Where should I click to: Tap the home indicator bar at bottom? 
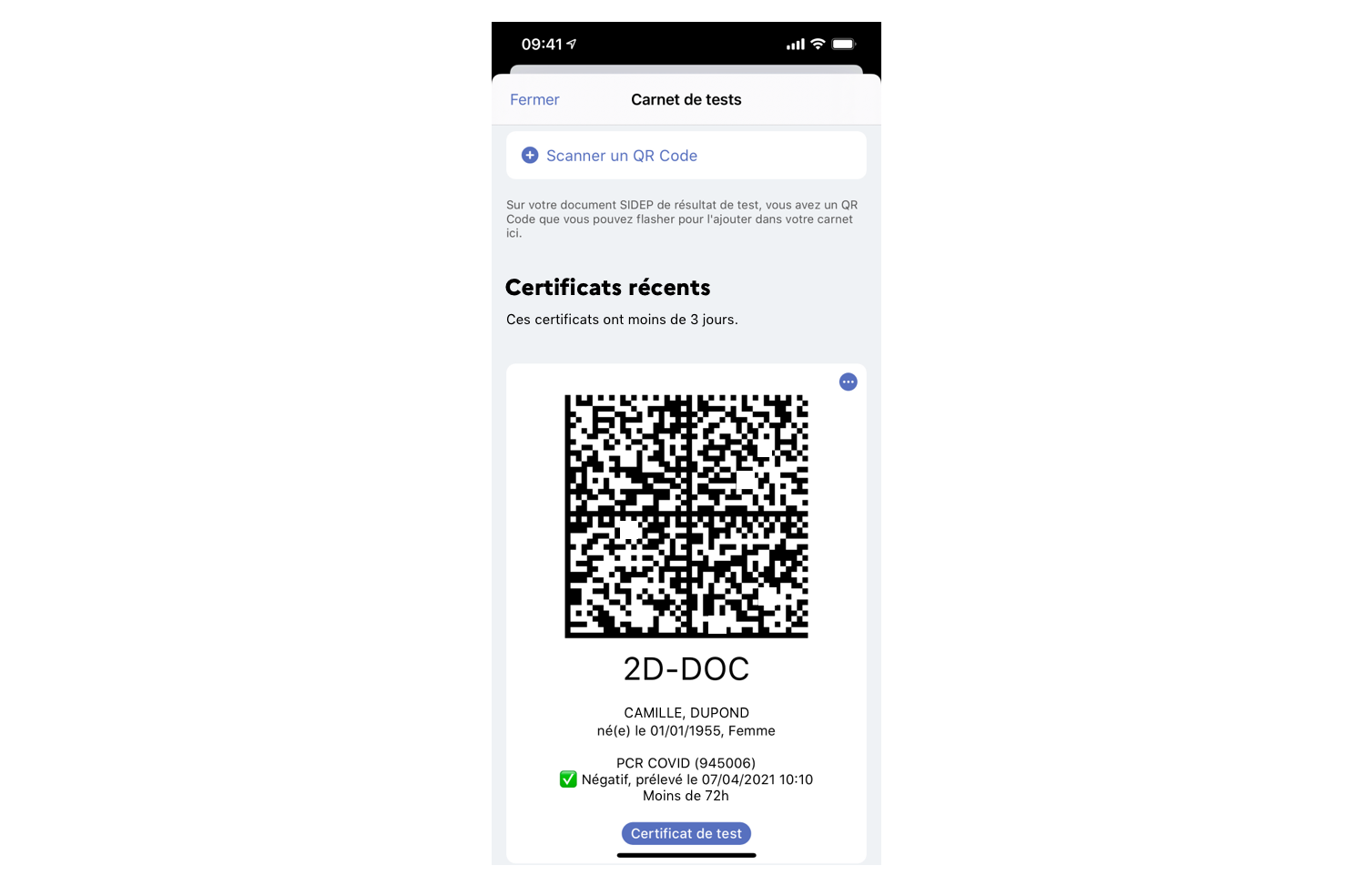(x=686, y=855)
